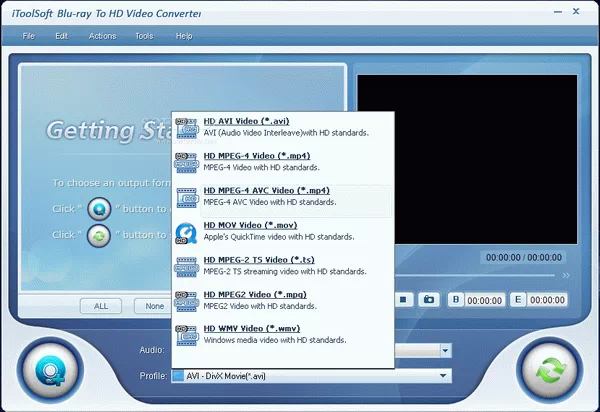Viewport: 600px width, 412px height.
Task: Click the Profile box showing AVI - DivX Movie
Action: 311,376
